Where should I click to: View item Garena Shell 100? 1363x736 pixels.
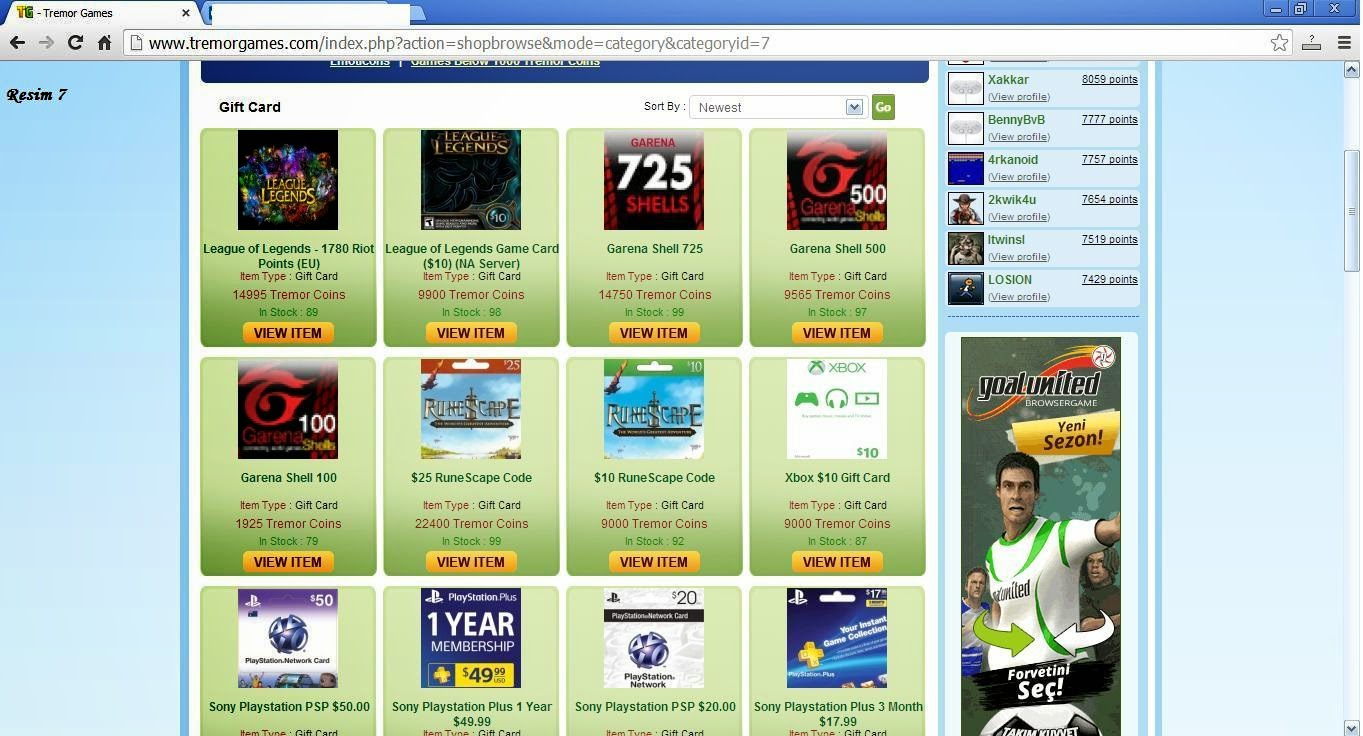(288, 562)
